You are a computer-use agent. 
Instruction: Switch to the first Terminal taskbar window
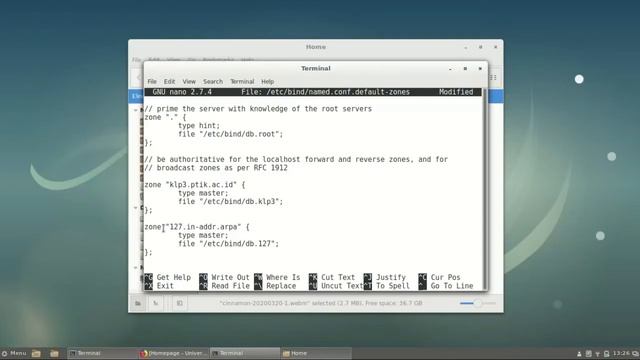coord(102,353)
